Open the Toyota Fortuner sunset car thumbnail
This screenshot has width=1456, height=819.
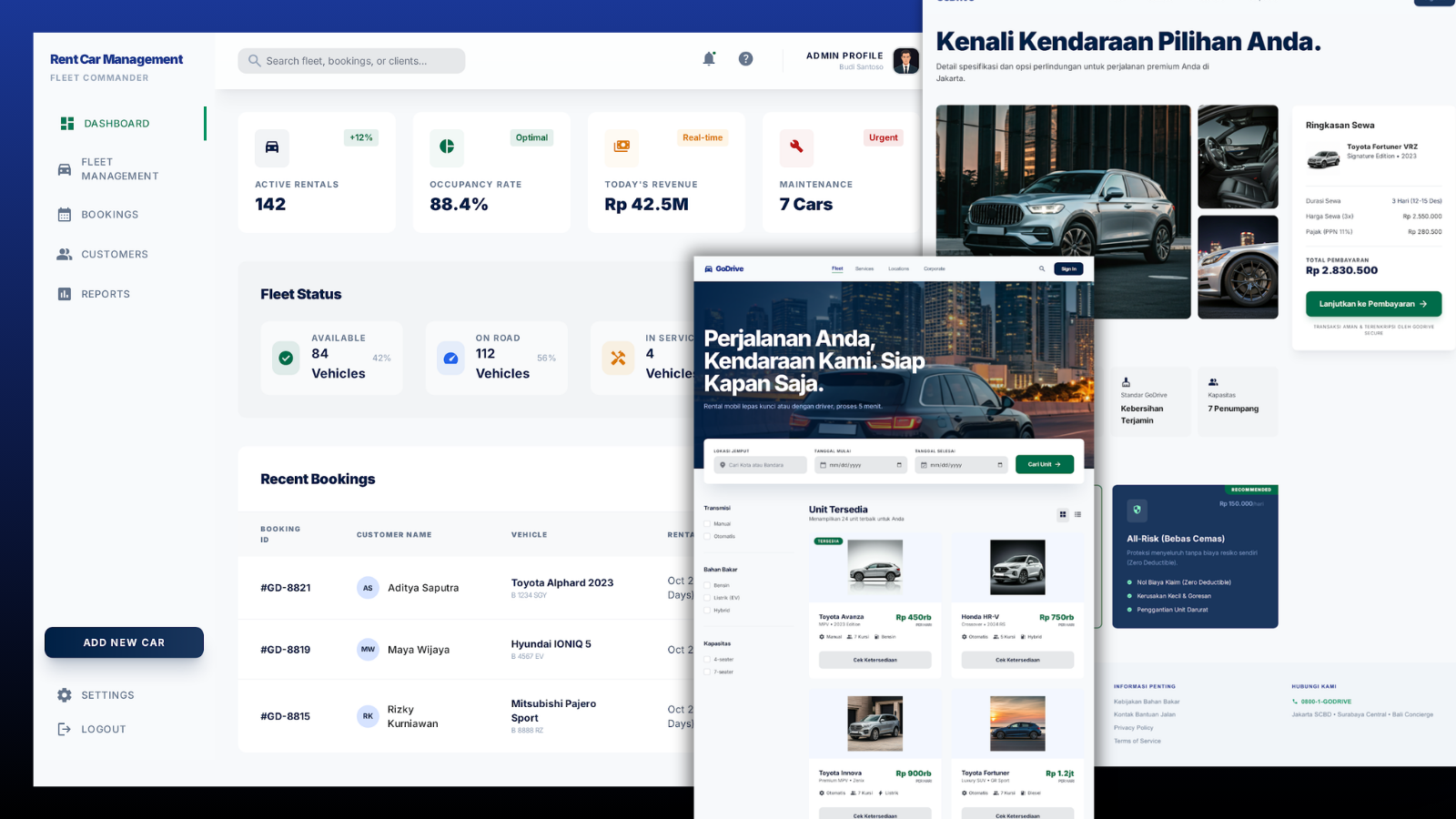(1017, 723)
